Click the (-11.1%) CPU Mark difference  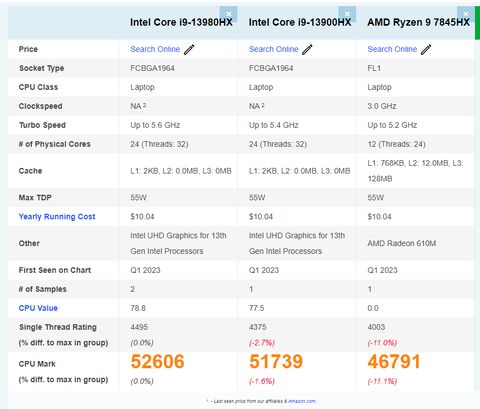click(x=382, y=381)
